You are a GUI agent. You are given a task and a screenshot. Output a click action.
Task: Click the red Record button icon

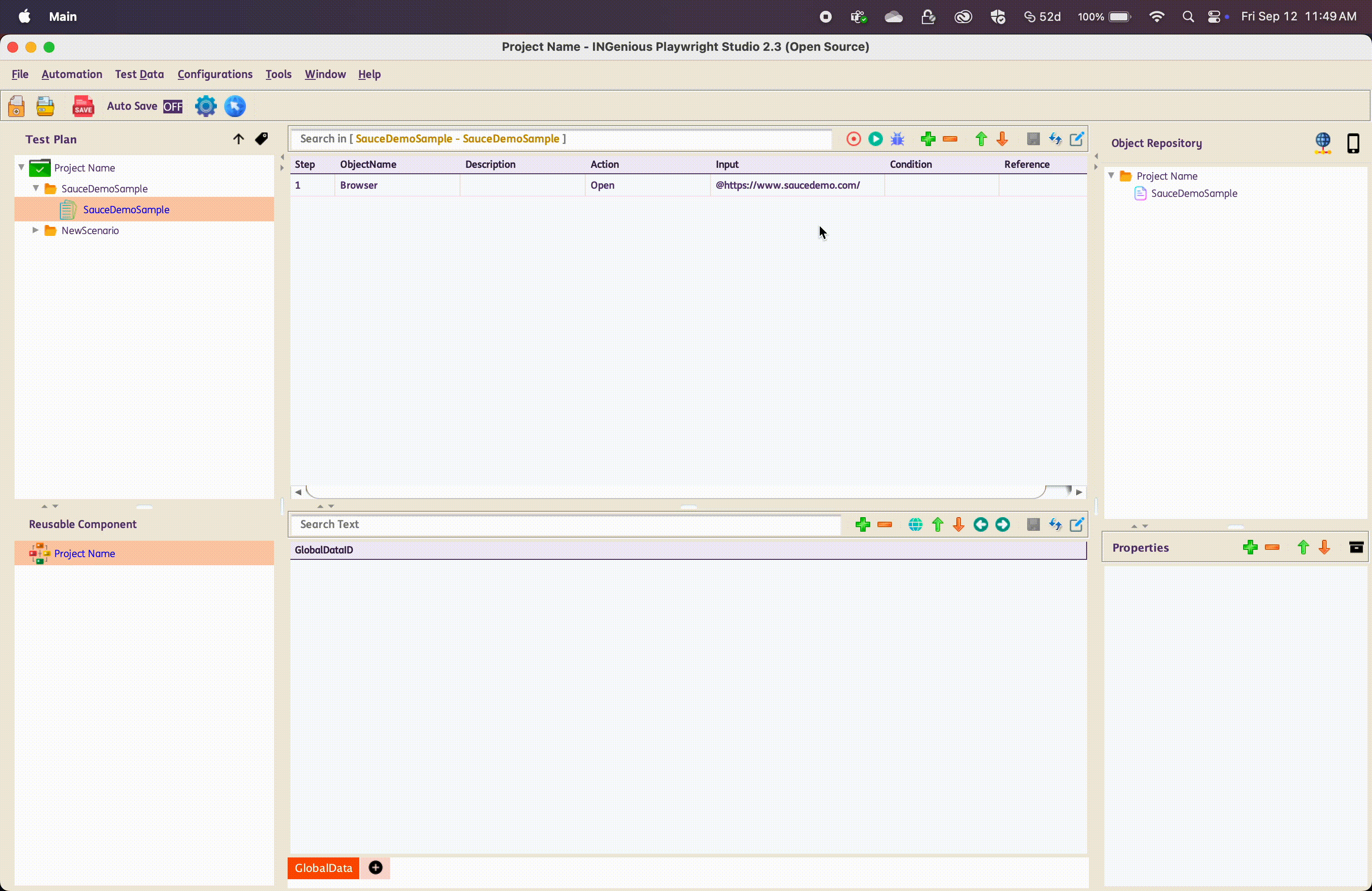click(853, 139)
